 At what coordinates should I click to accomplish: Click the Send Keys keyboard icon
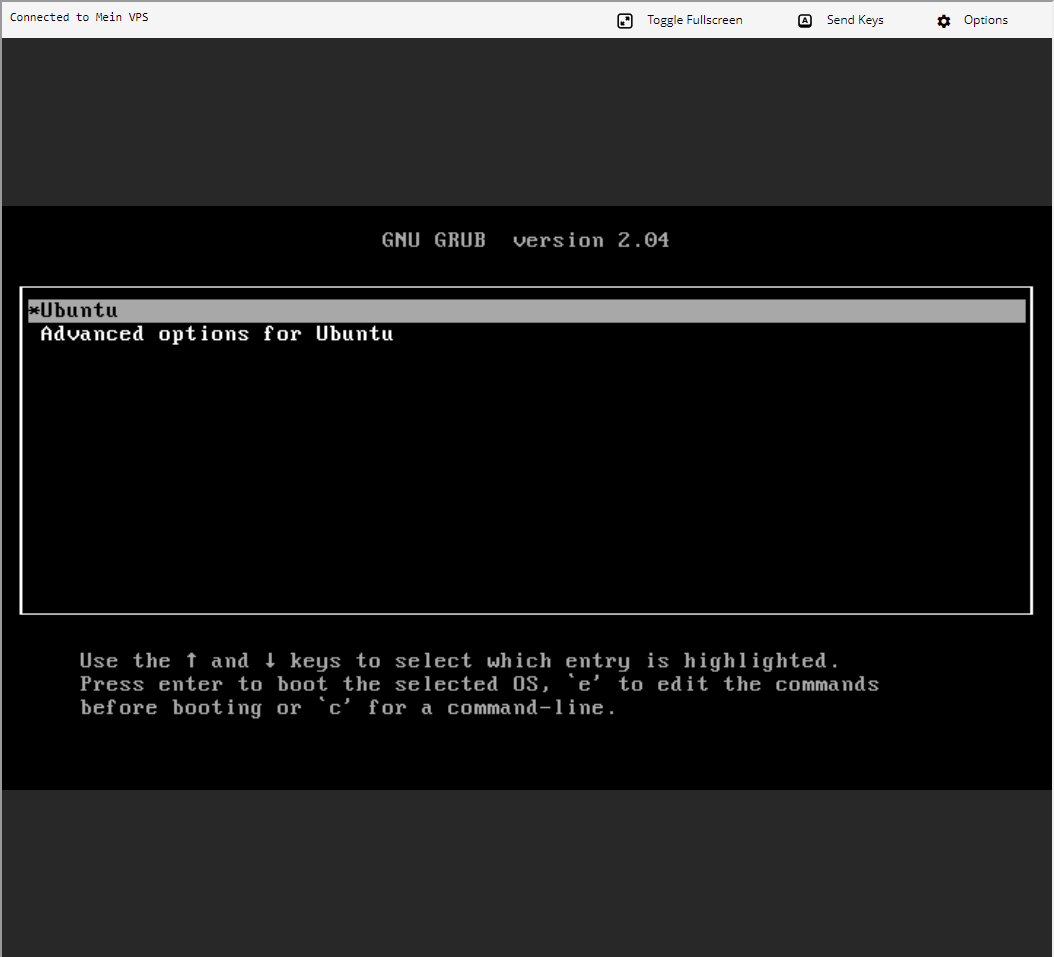pyautogui.click(x=805, y=21)
